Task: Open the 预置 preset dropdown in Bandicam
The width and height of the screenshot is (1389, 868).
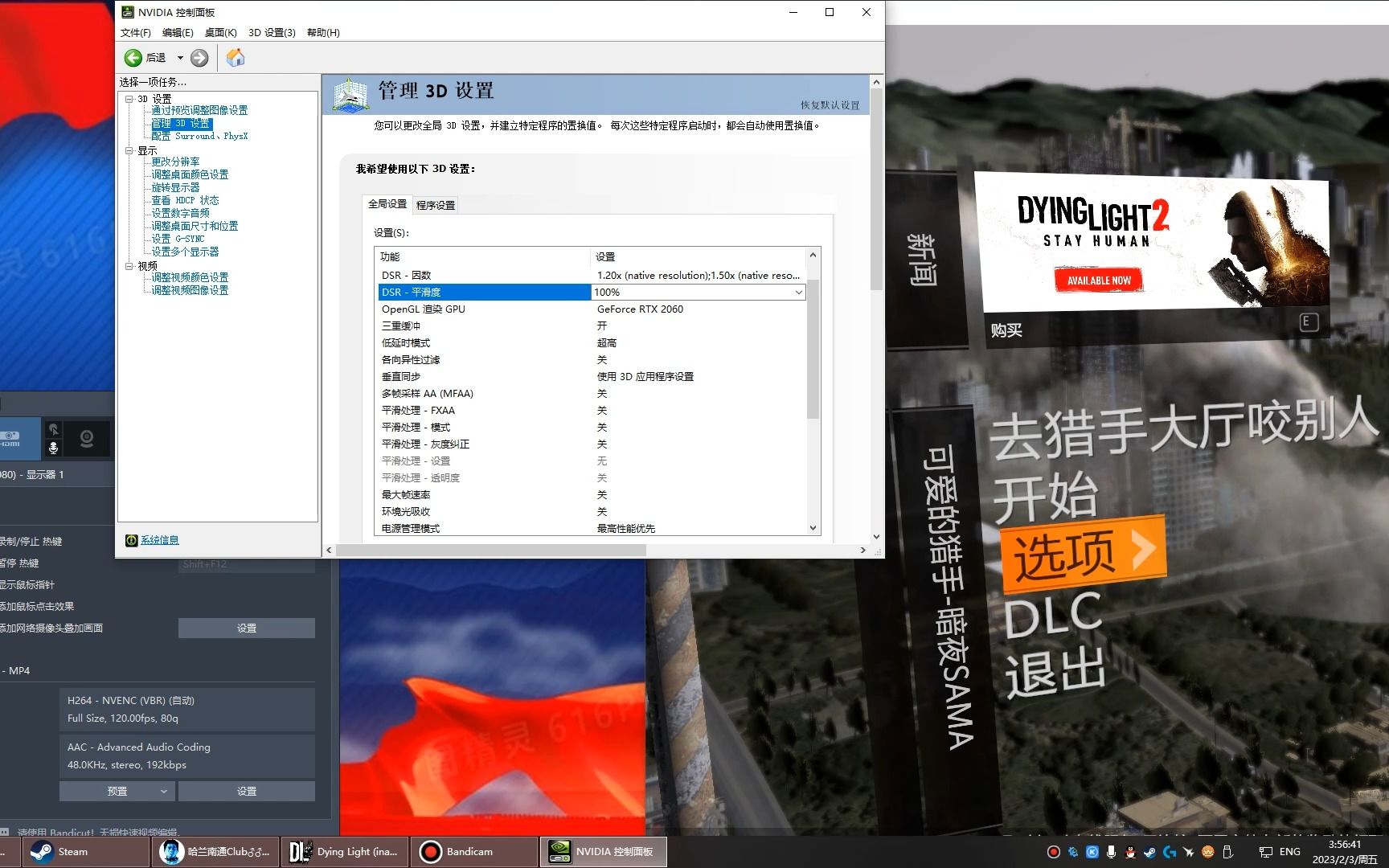Action: 117,792
